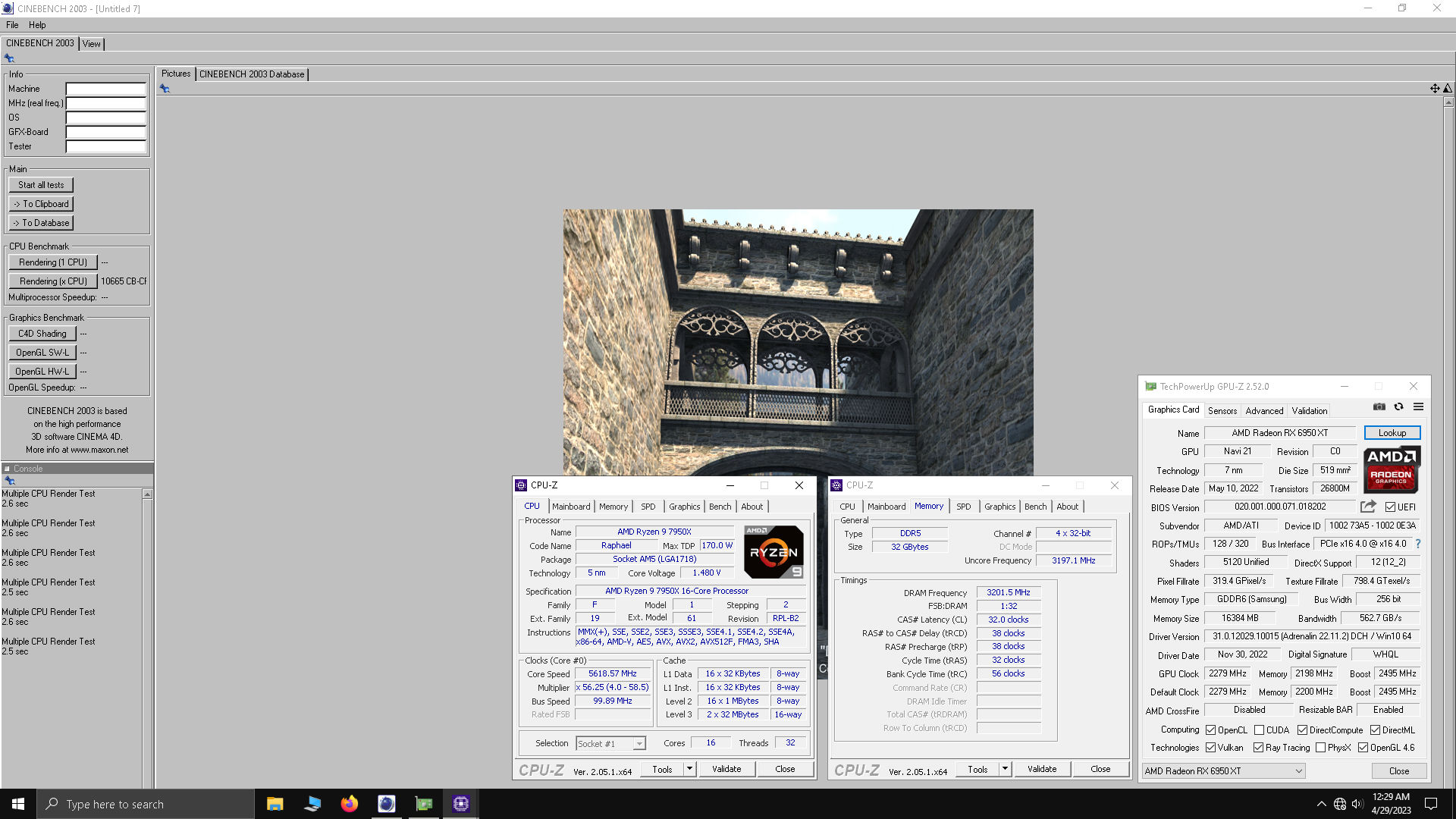Image resolution: width=1456 pixels, height=819 pixels.
Task: Open Firefox from the taskbar
Action: click(349, 804)
